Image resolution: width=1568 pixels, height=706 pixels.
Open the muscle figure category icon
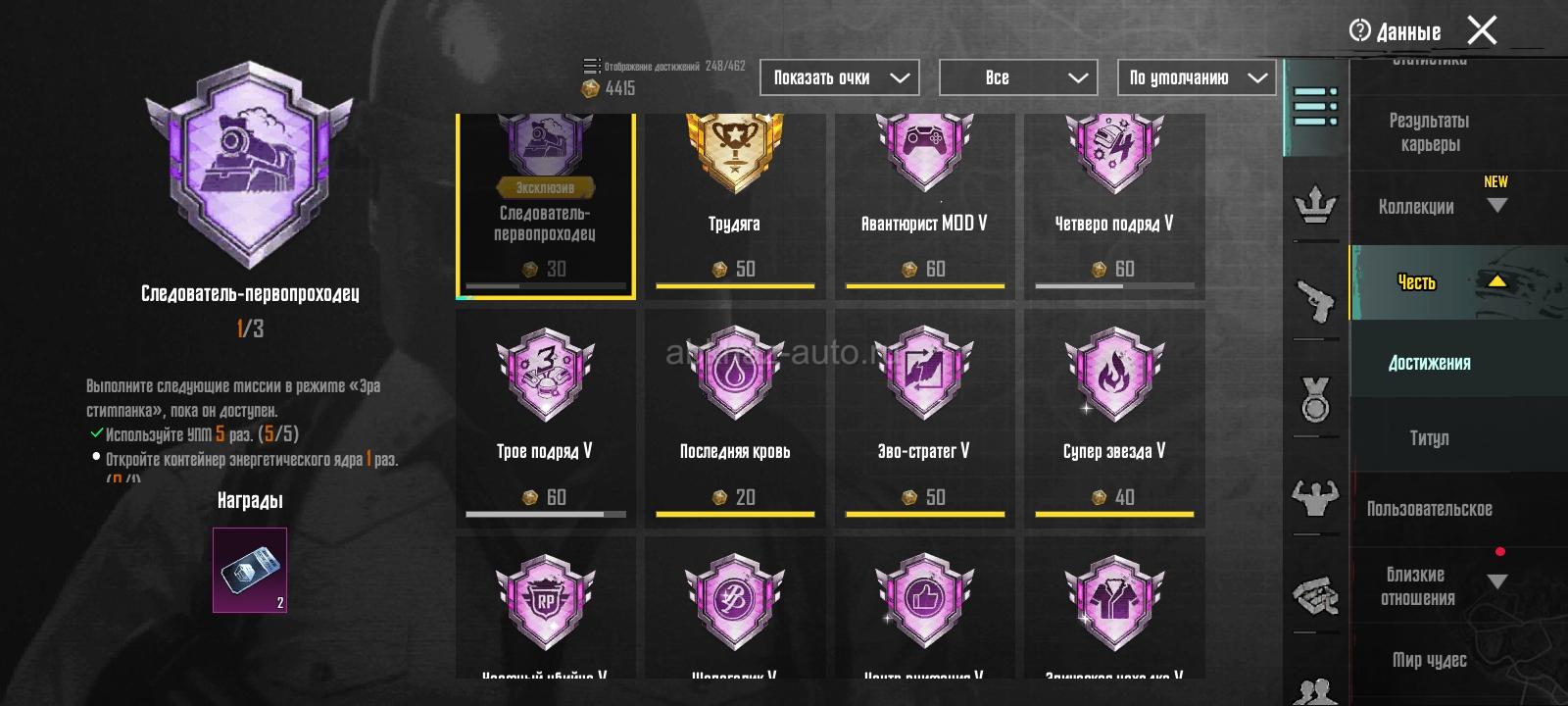(1315, 497)
